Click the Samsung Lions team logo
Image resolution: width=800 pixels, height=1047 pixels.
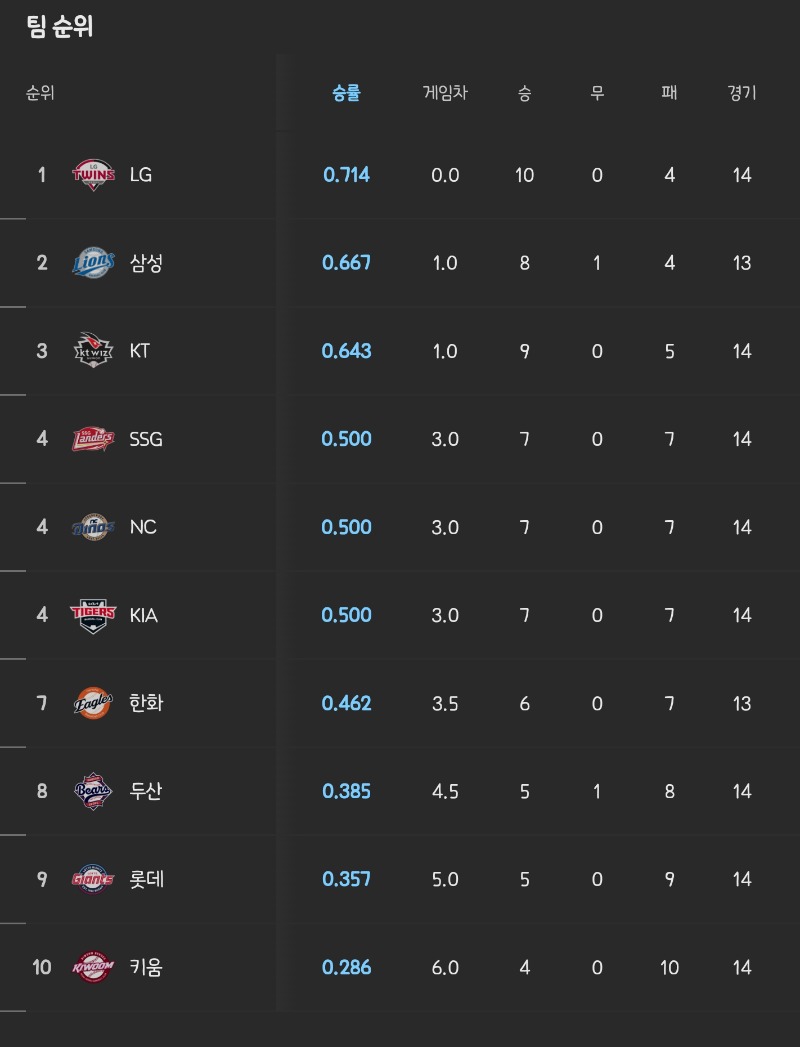[x=94, y=263]
